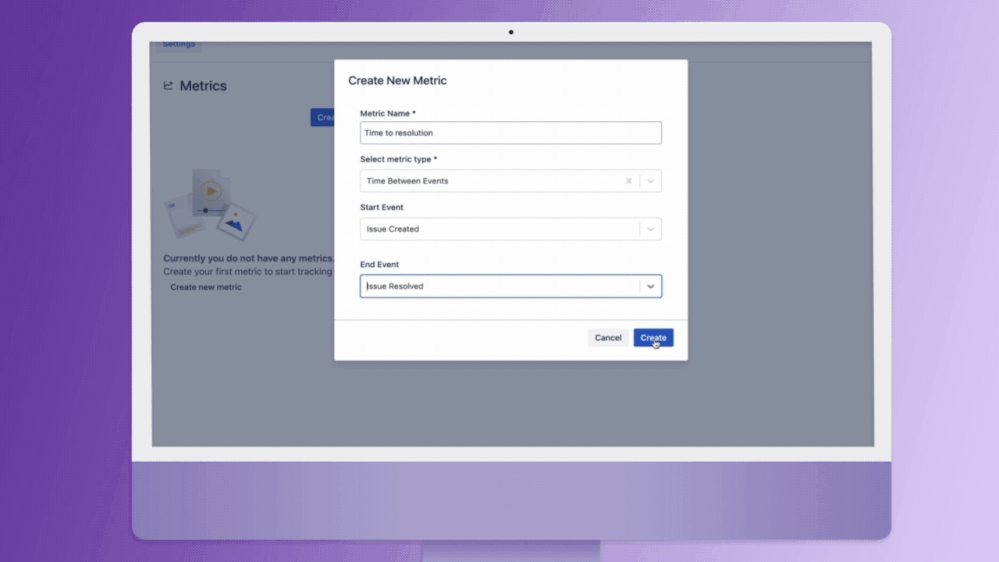
Task: Select the Time Between Events field
Action: [x=510, y=181]
